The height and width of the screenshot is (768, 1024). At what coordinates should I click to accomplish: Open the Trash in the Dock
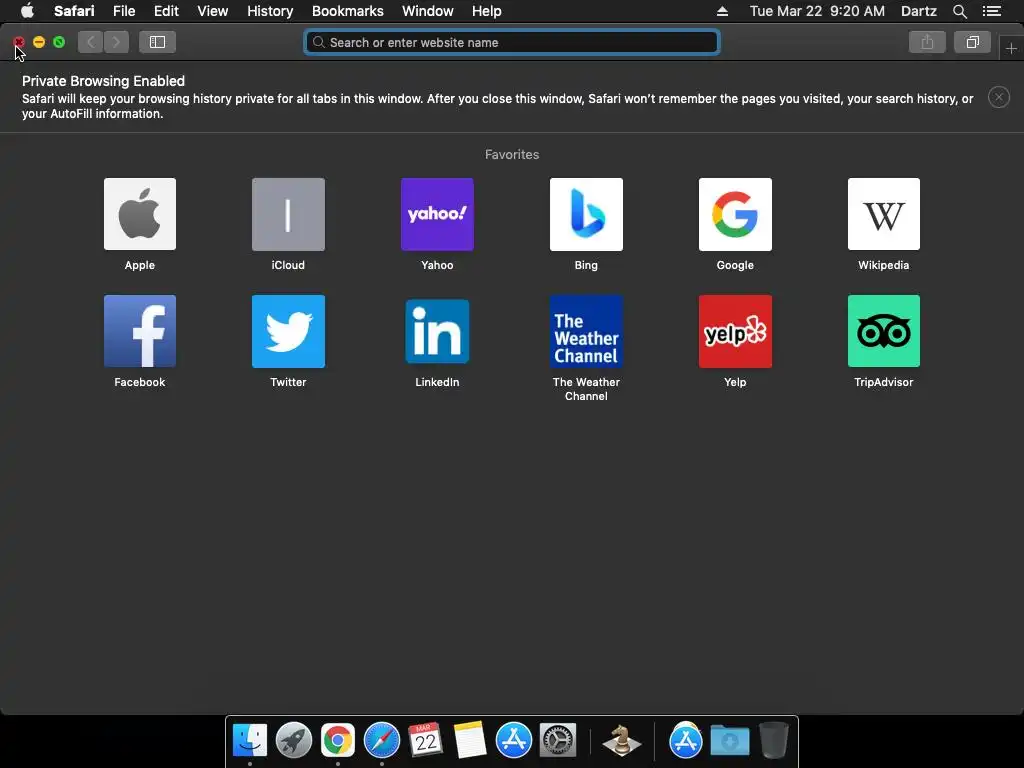coord(774,741)
